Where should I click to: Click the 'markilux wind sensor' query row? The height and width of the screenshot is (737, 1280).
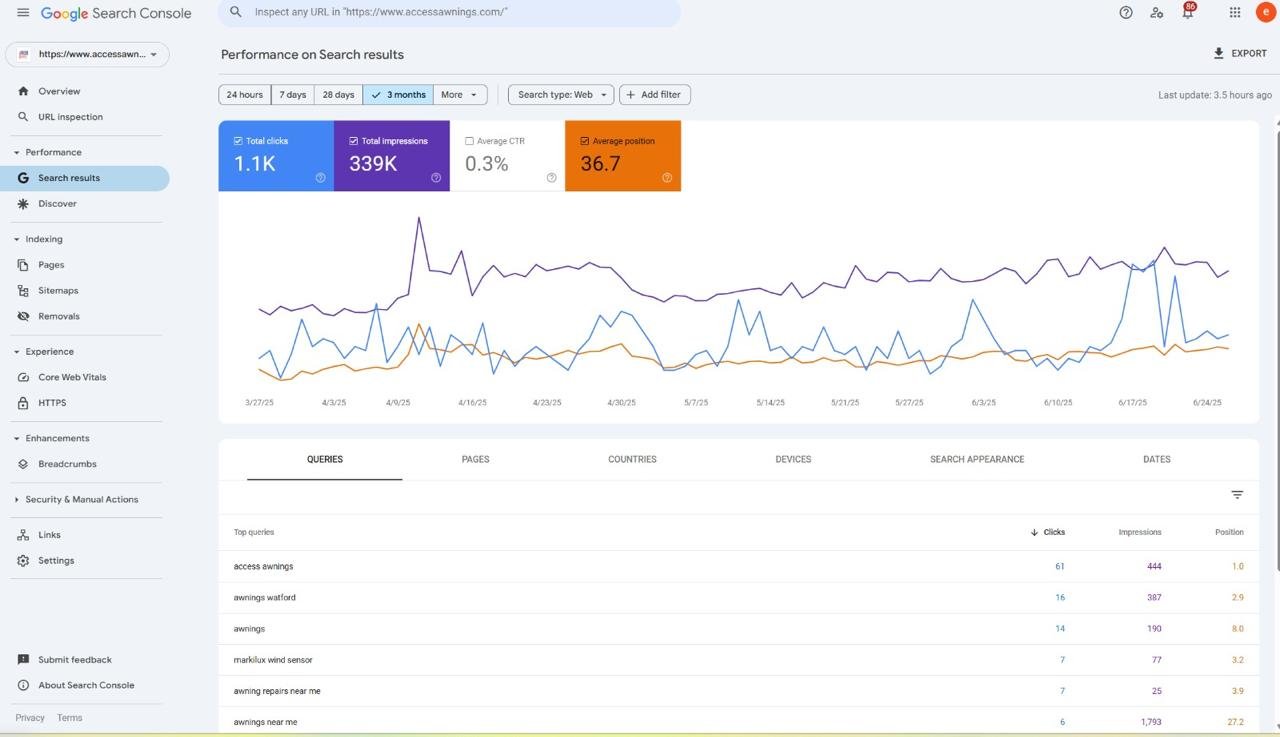pos(739,660)
